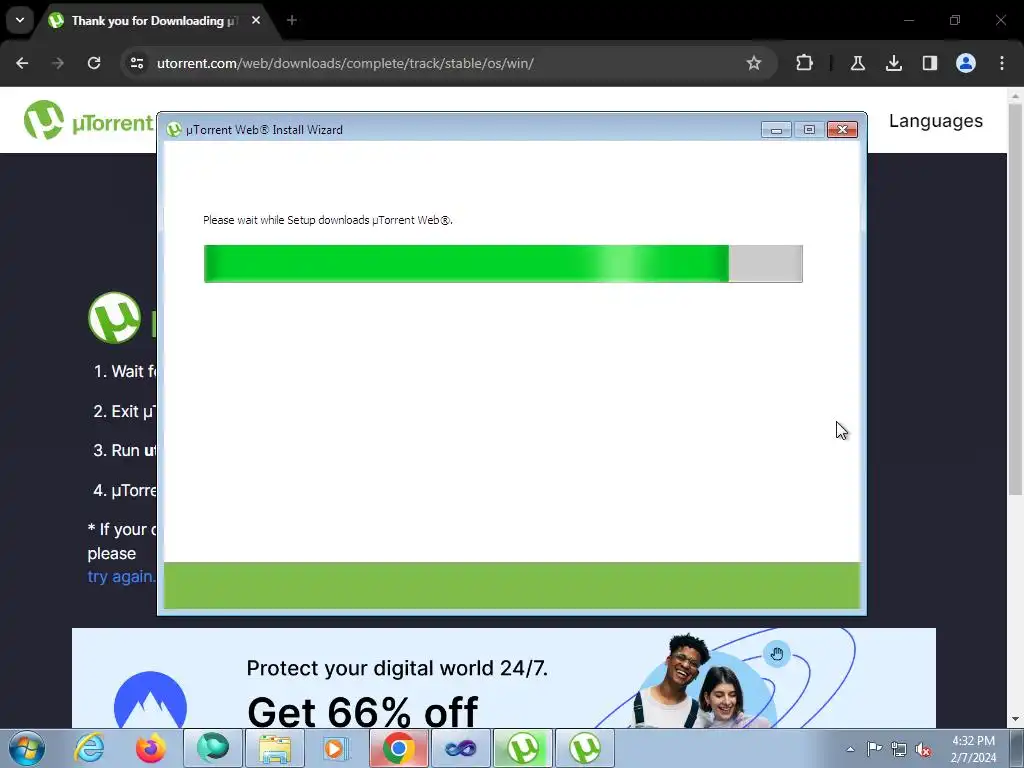This screenshot has width=1024, height=768.
Task: Launch Firefox from the taskbar
Action: 151,748
